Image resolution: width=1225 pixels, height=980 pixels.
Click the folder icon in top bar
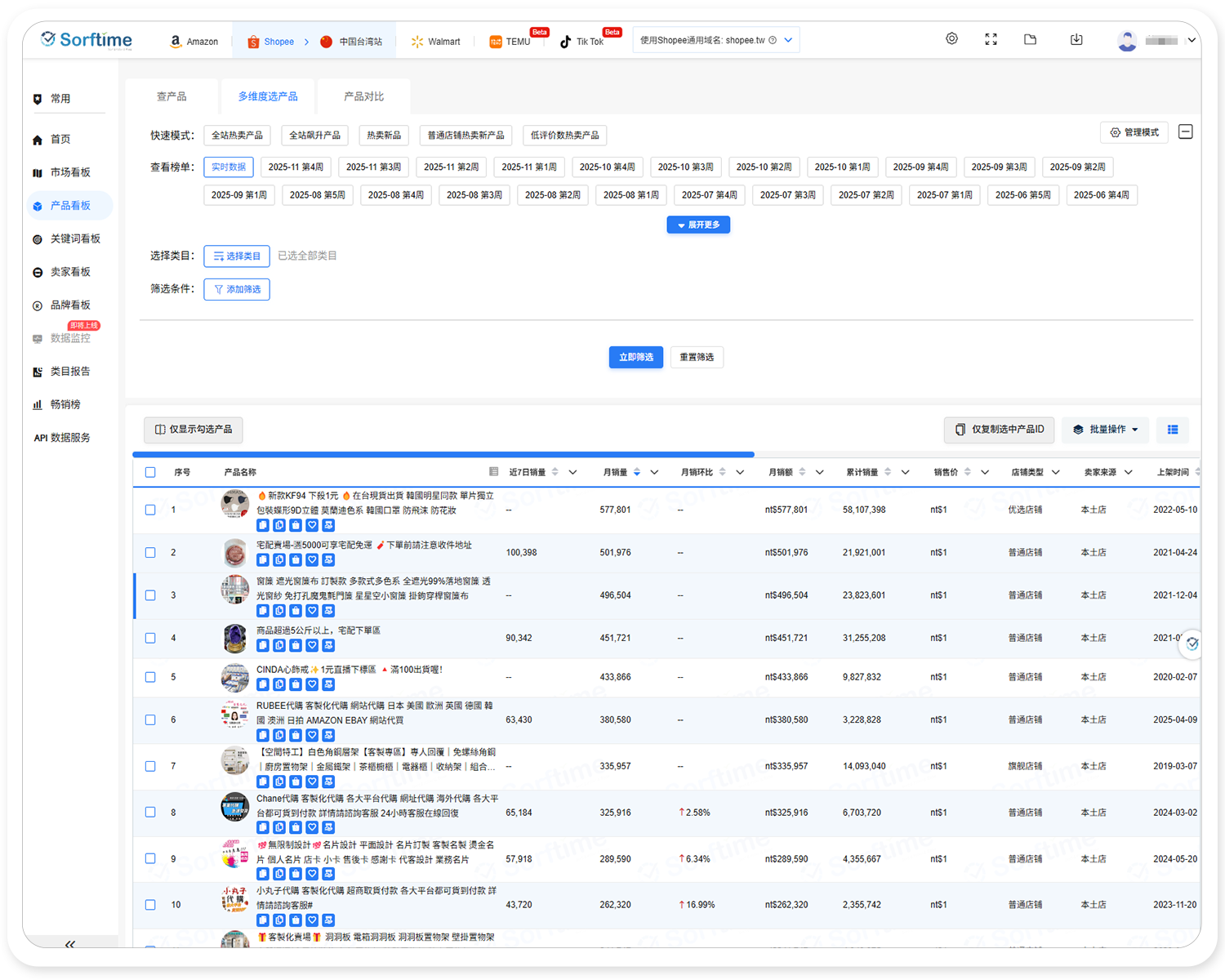tap(1030, 39)
